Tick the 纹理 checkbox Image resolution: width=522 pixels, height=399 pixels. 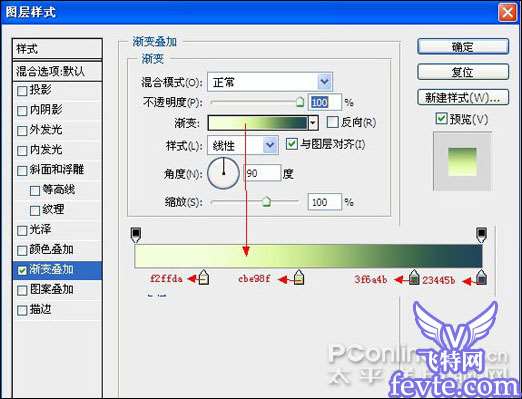pyautogui.click(x=35, y=211)
